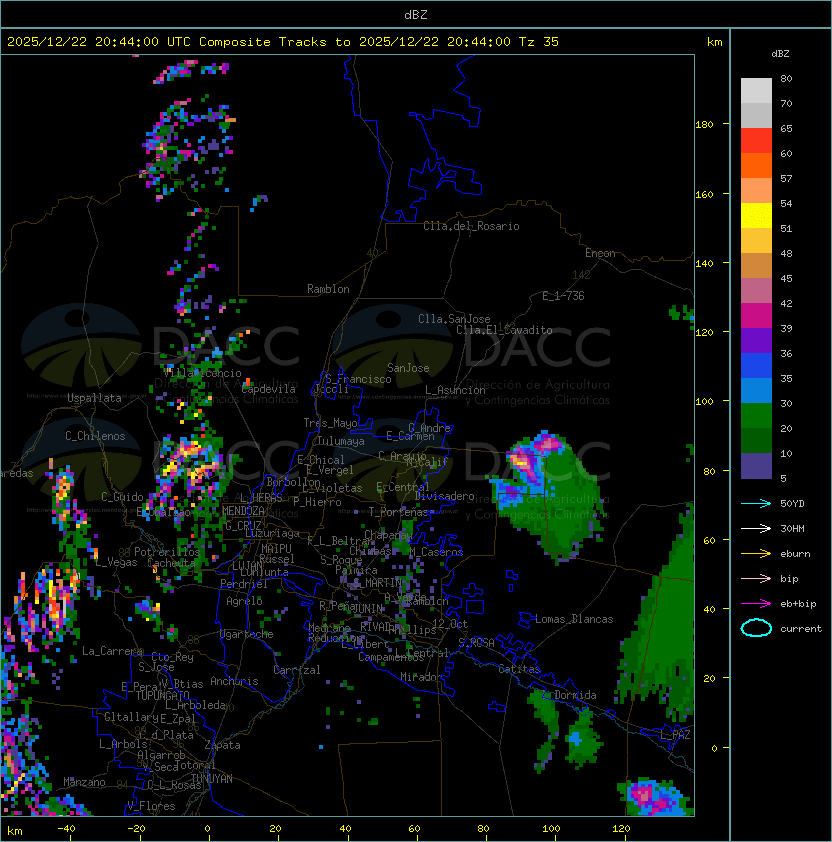Click the magenta eb+bip arrow legend icon

pos(756,604)
